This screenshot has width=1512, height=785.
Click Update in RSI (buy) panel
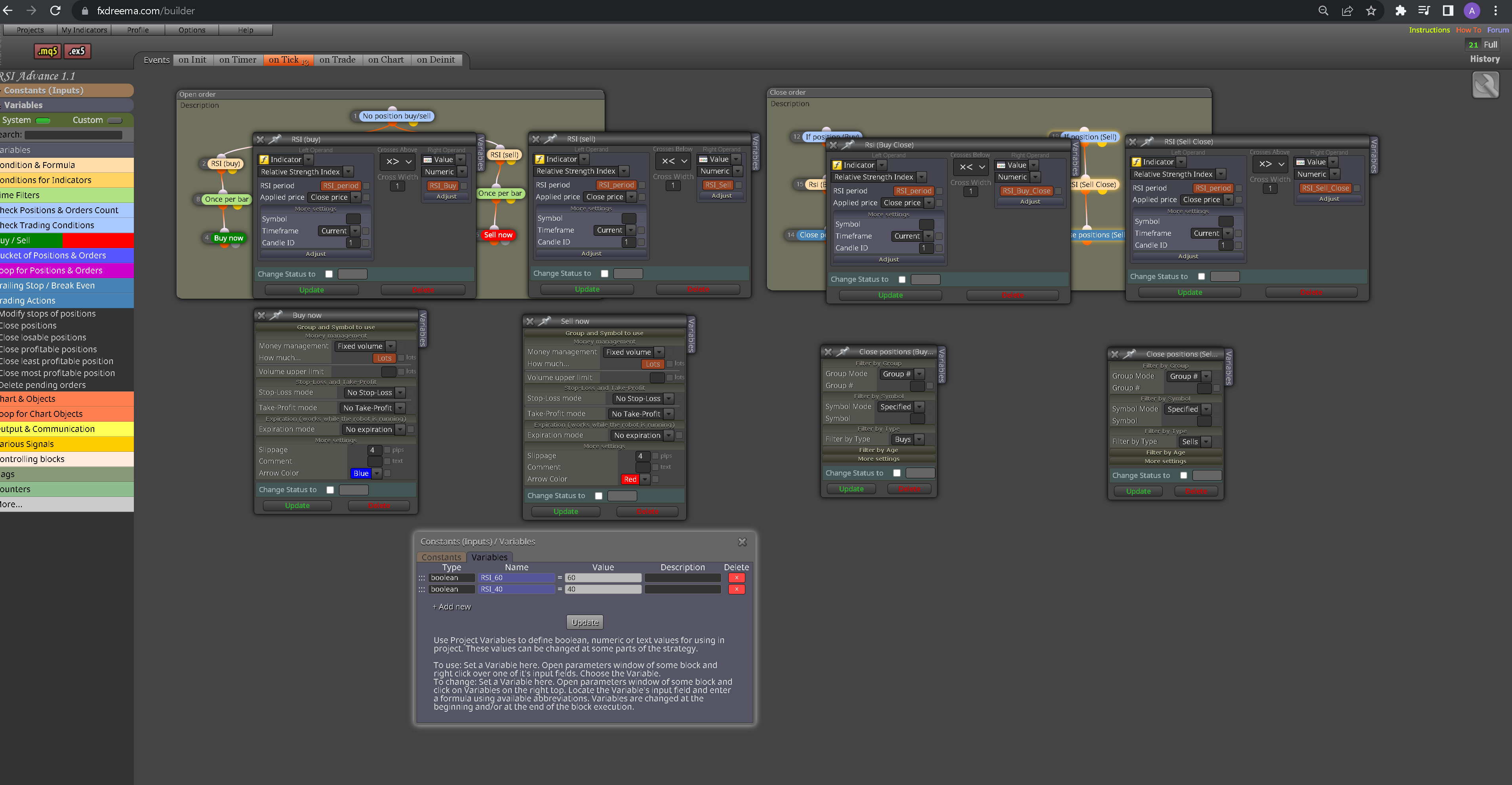coord(312,290)
